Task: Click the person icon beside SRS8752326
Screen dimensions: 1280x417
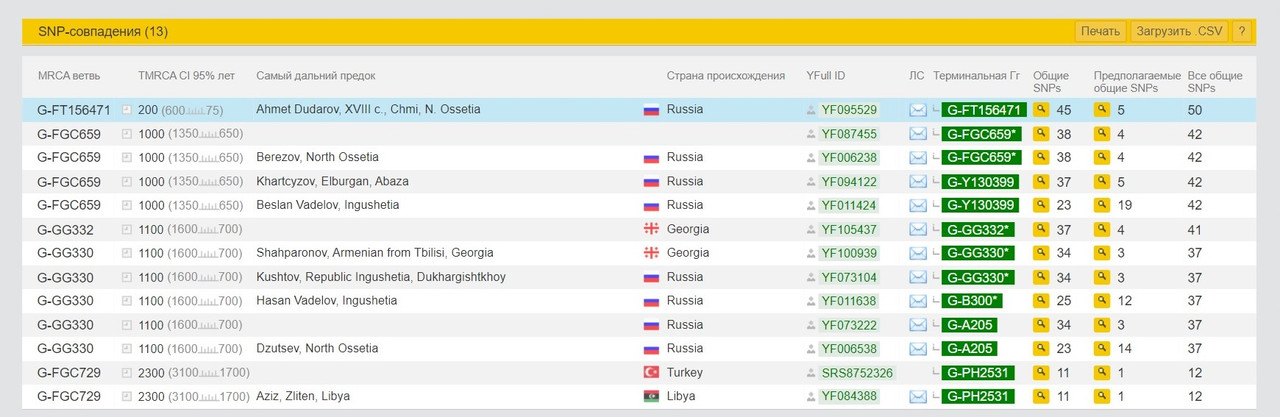Action: [x=812, y=373]
